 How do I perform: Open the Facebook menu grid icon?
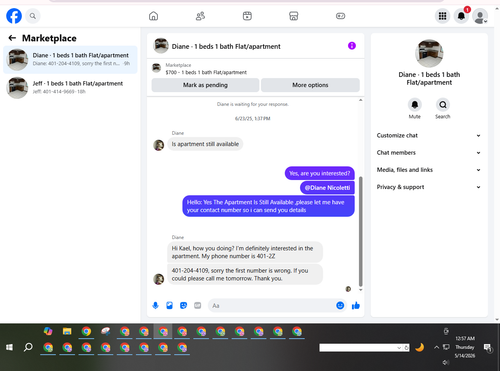pyautogui.click(x=442, y=16)
